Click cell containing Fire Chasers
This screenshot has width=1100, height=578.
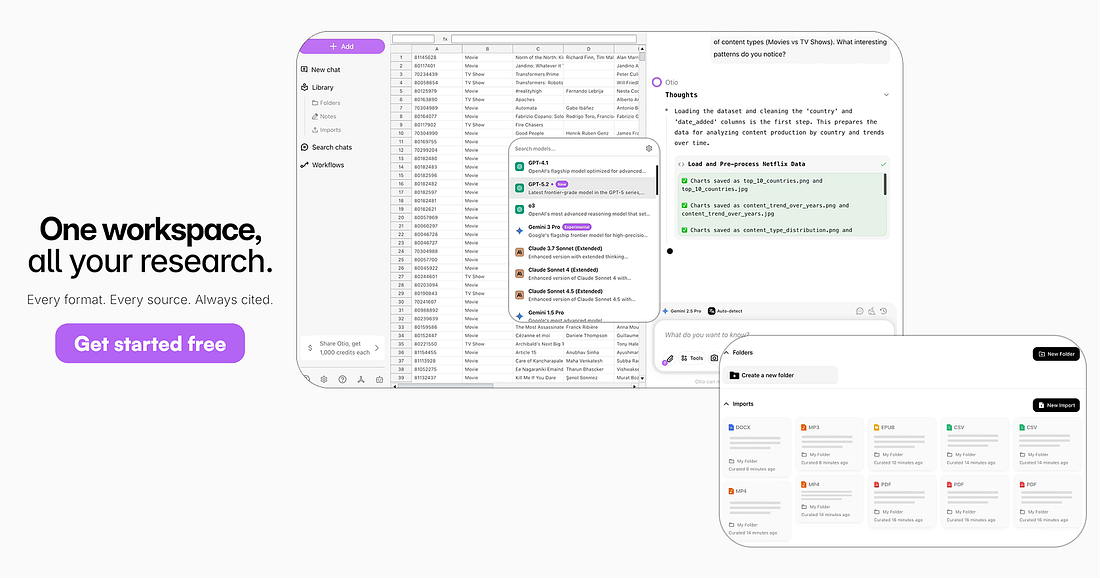coord(538,125)
